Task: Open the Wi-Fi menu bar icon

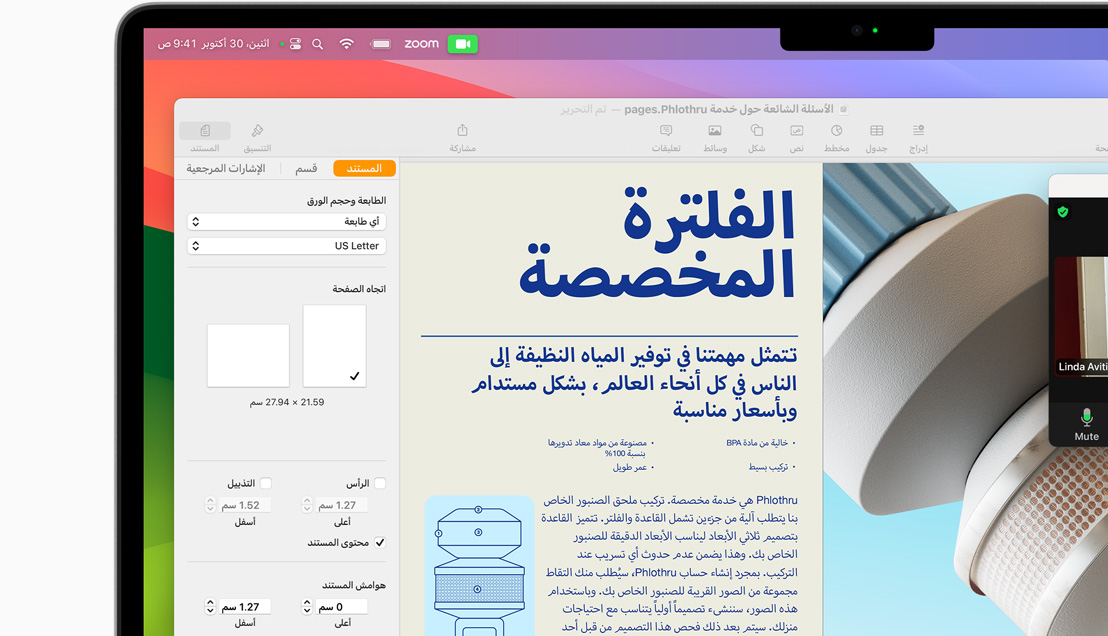Action: (346, 44)
